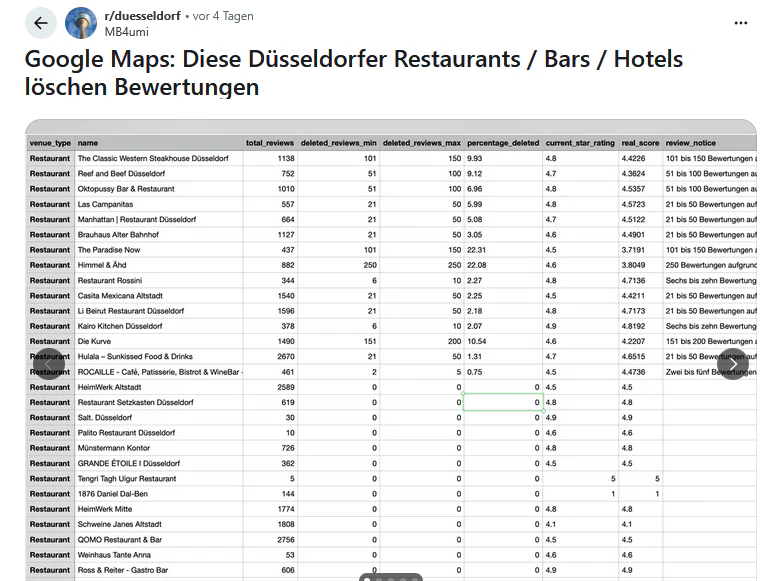
Task: Show next image in gallery
Action: [x=733, y=364]
